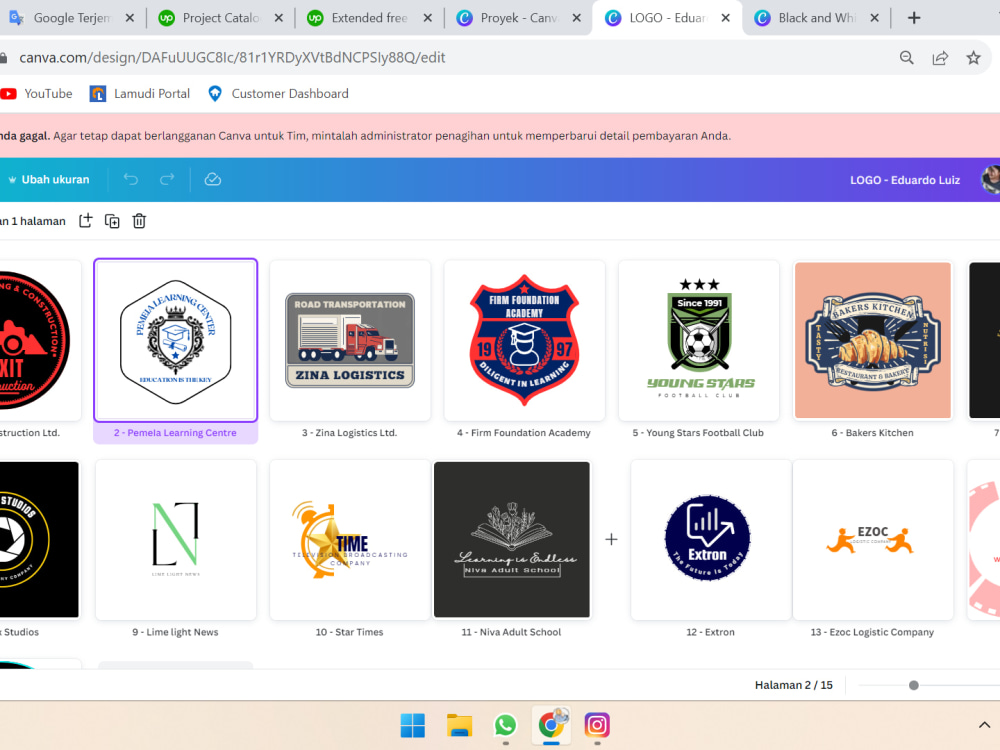This screenshot has height=750, width=1000.
Task: Click the '11 - Niva Adult School' label
Action: (511, 632)
